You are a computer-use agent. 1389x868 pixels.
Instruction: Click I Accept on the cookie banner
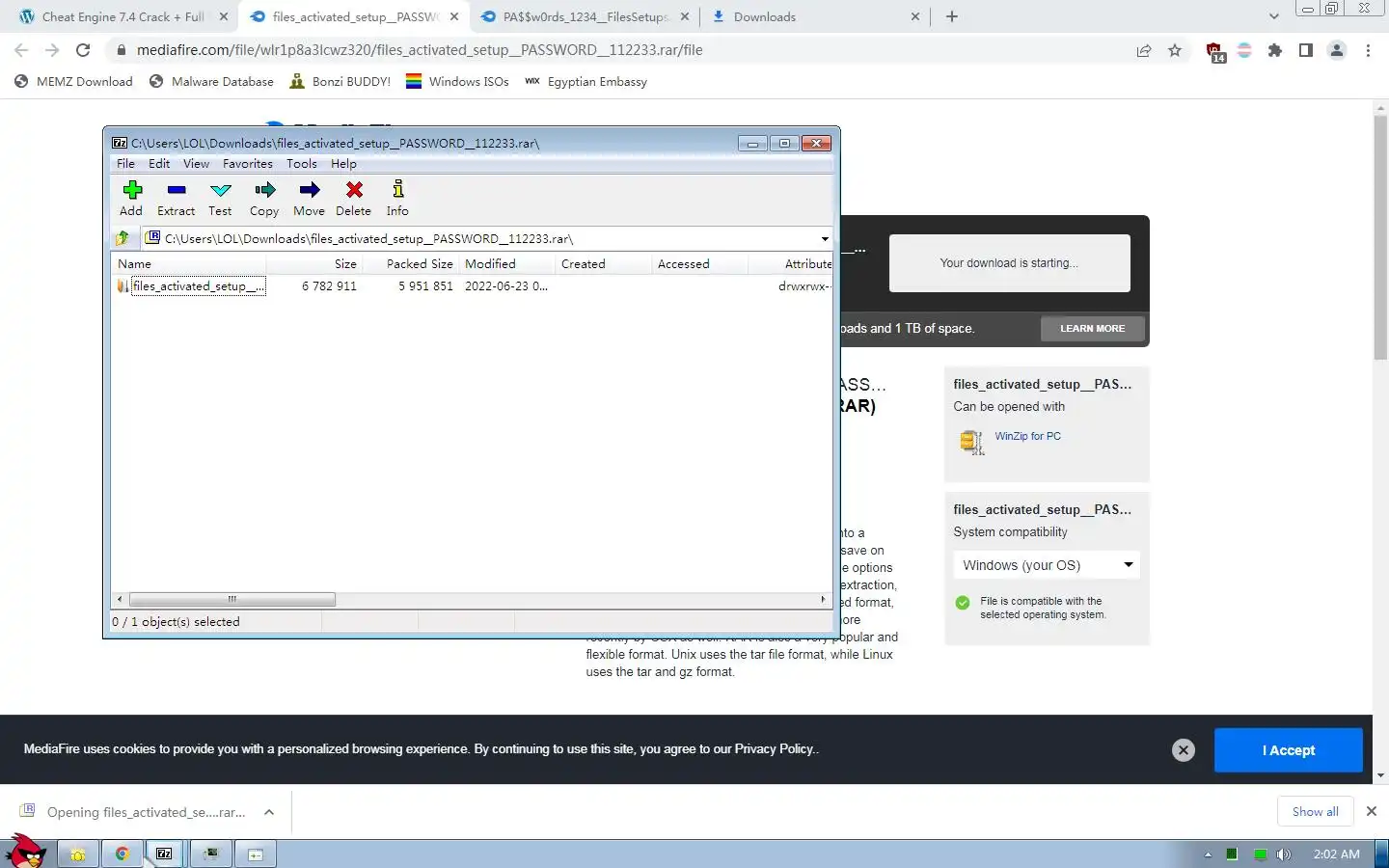pos(1288,750)
